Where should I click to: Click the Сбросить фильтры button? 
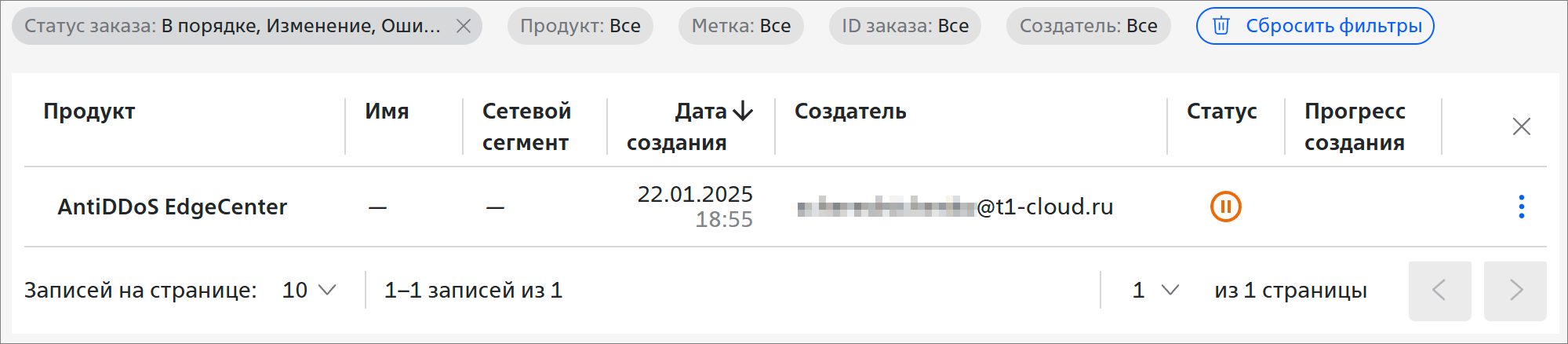pyautogui.click(x=1315, y=26)
